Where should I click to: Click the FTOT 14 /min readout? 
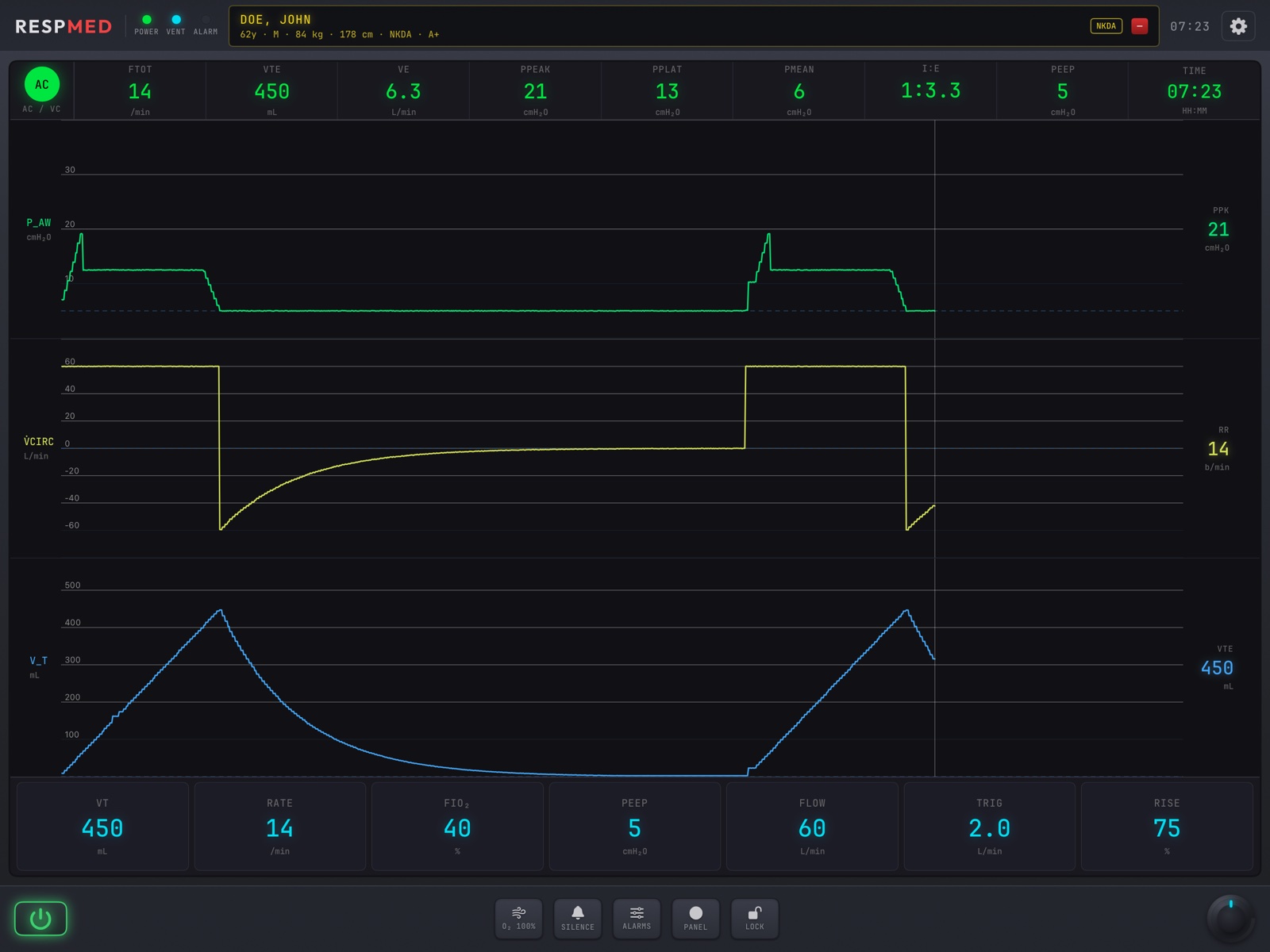pos(140,90)
